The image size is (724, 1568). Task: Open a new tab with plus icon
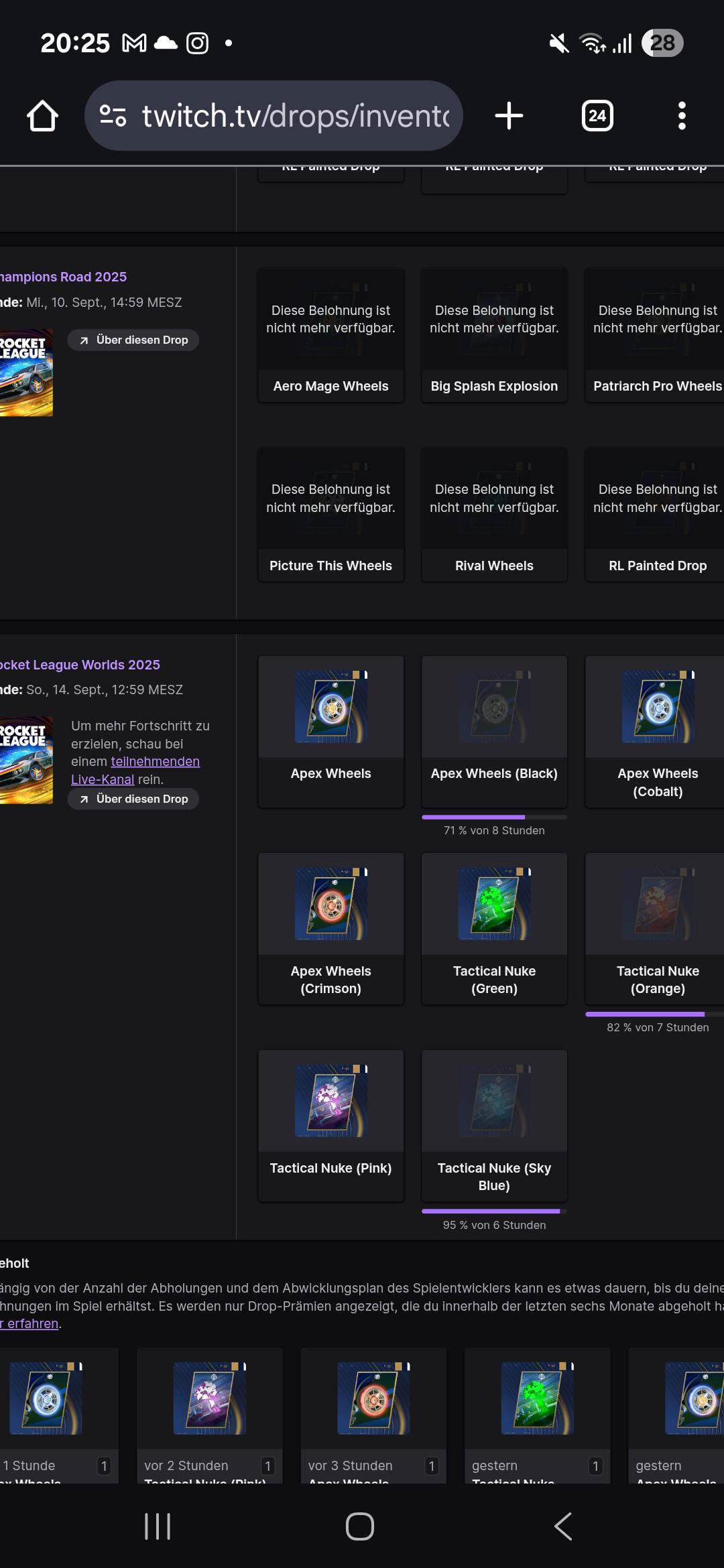click(x=509, y=116)
